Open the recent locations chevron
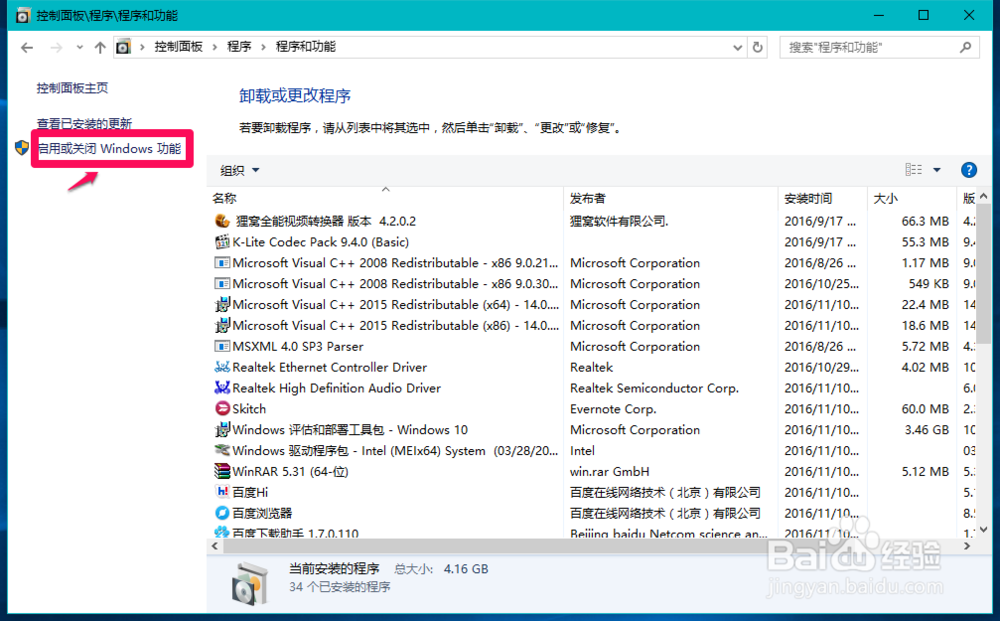1000x621 pixels. (79, 47)
